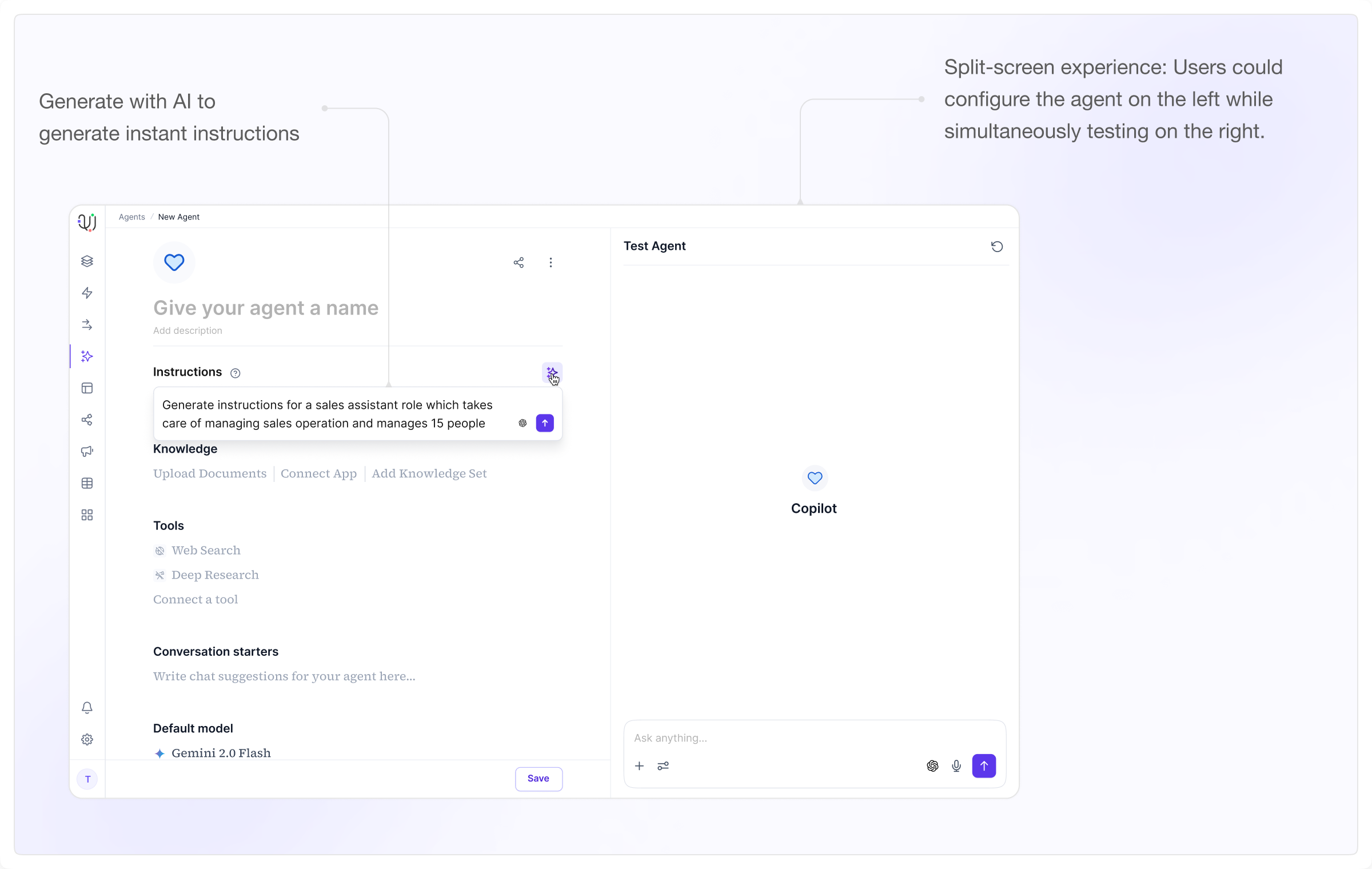
Task: Open the chat options sliders icon
Action: tap(663, 766)
